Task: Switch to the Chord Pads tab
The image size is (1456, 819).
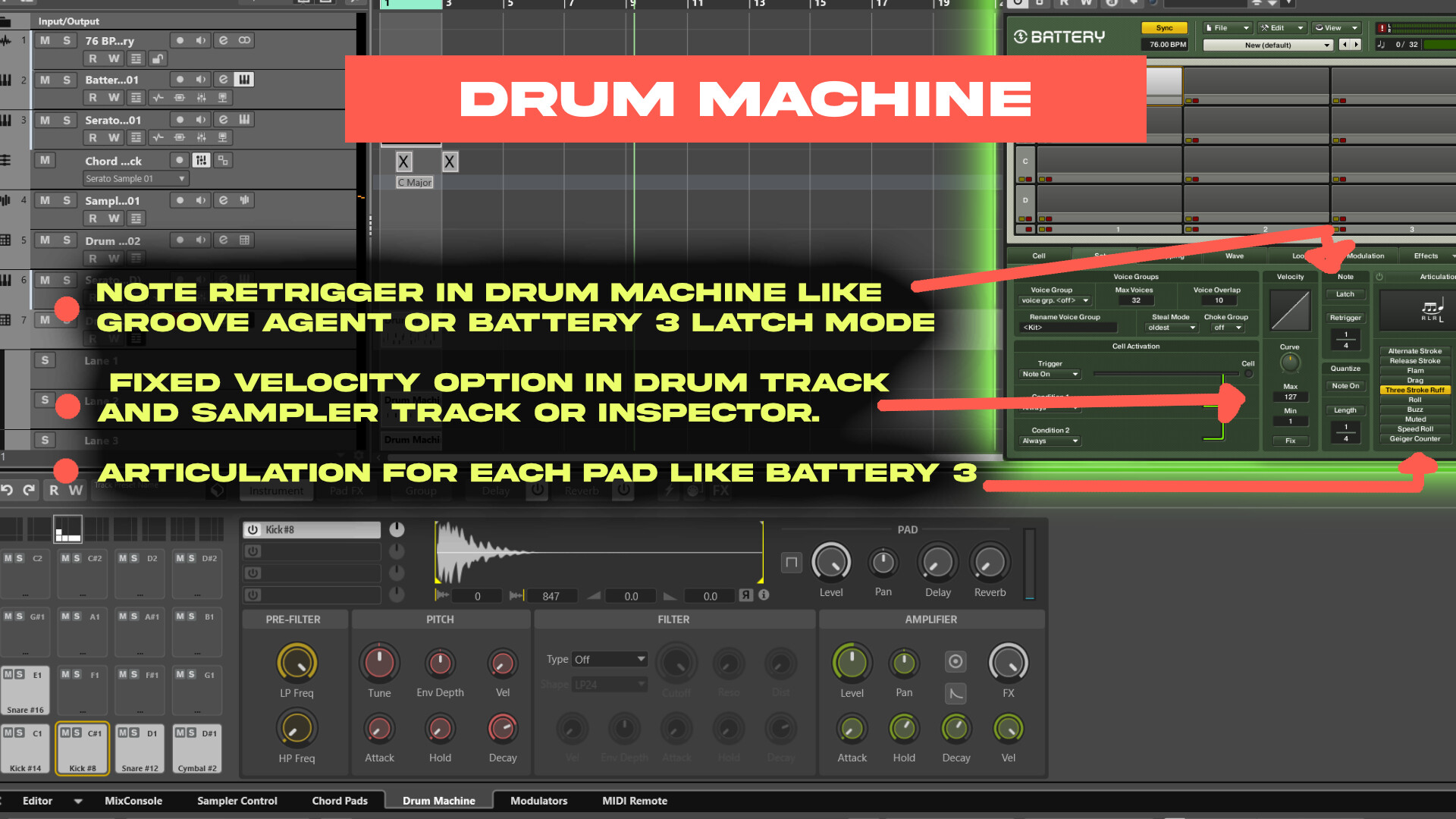Action: click(340, 801)
